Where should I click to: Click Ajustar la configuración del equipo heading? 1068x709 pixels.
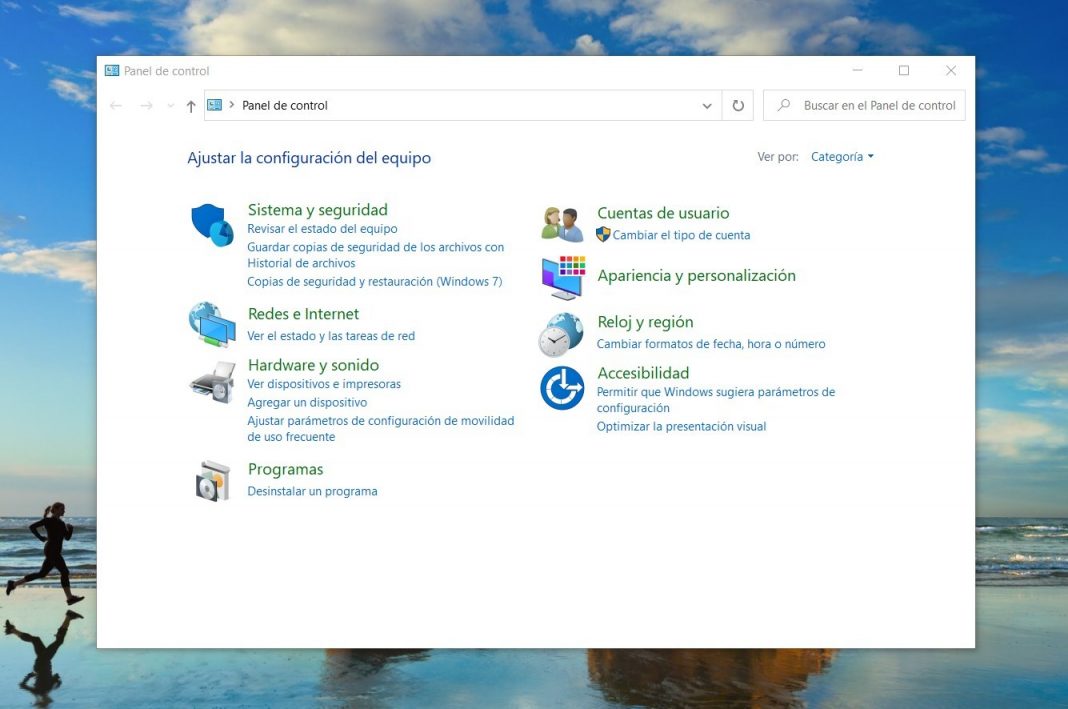click(x=308, y=157)
